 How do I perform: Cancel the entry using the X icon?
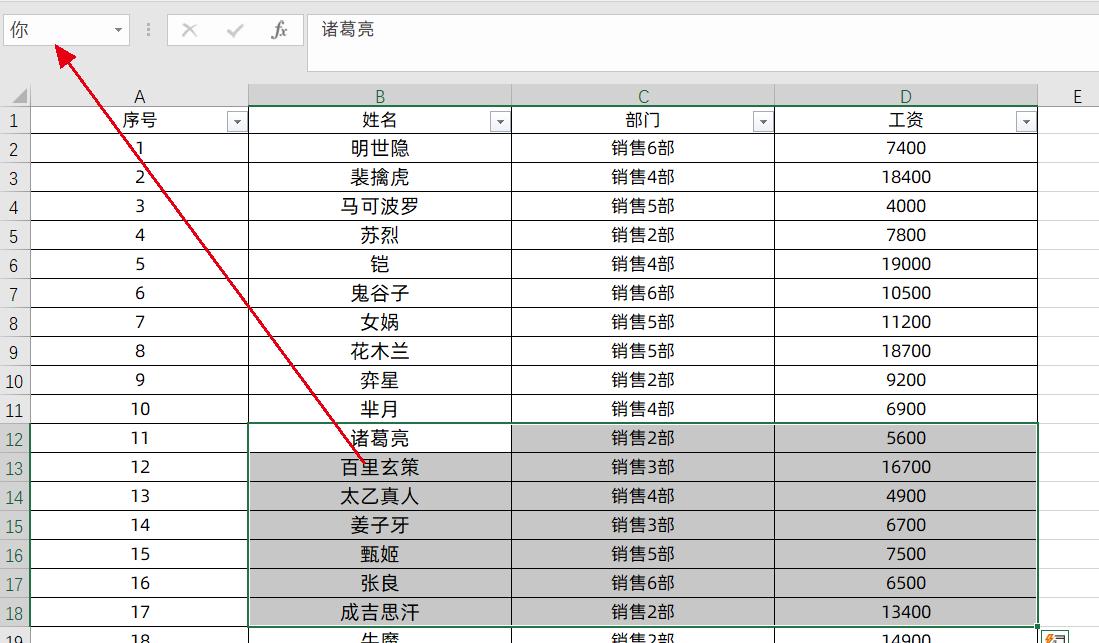189,29
